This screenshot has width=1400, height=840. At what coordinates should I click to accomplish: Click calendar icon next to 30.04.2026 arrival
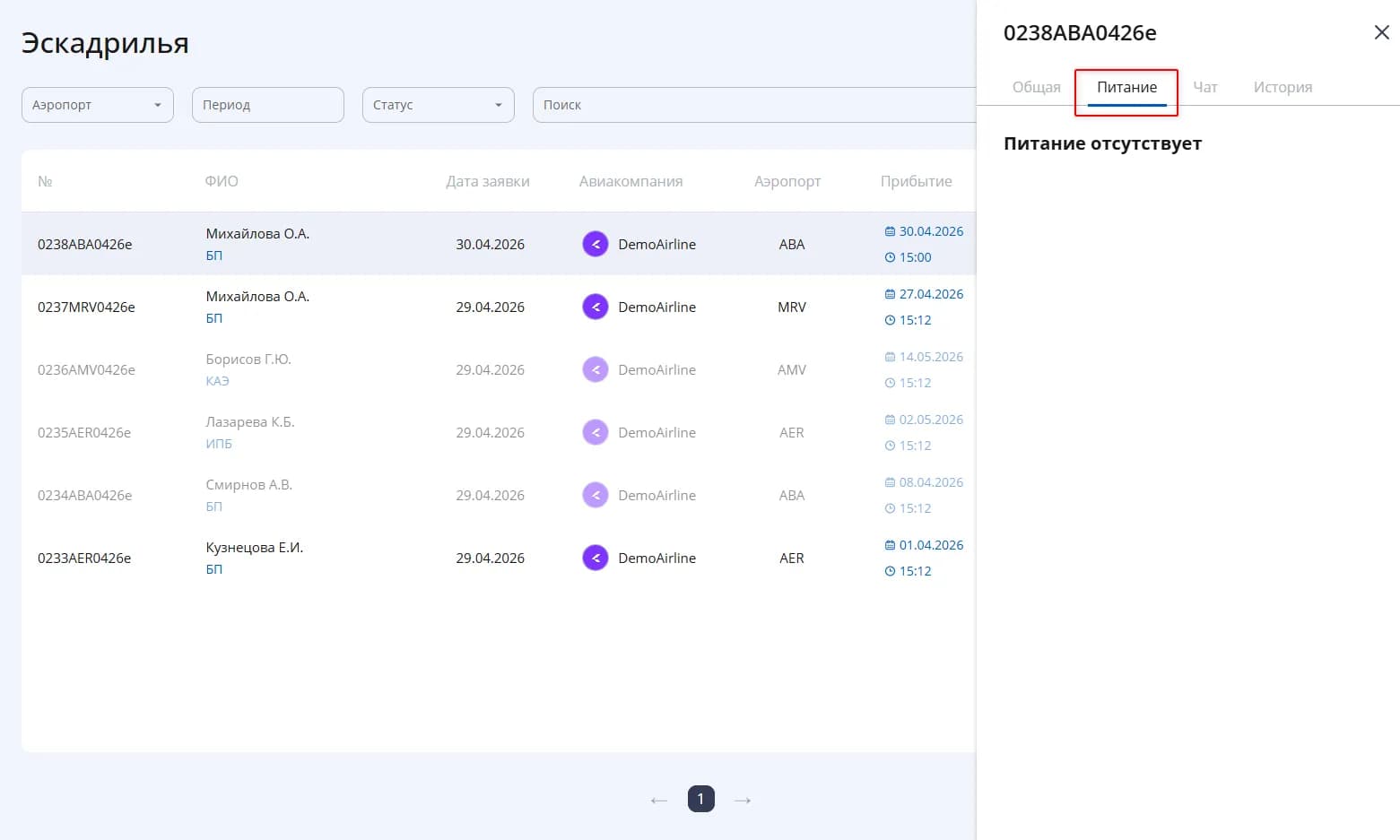pos(890,231)
